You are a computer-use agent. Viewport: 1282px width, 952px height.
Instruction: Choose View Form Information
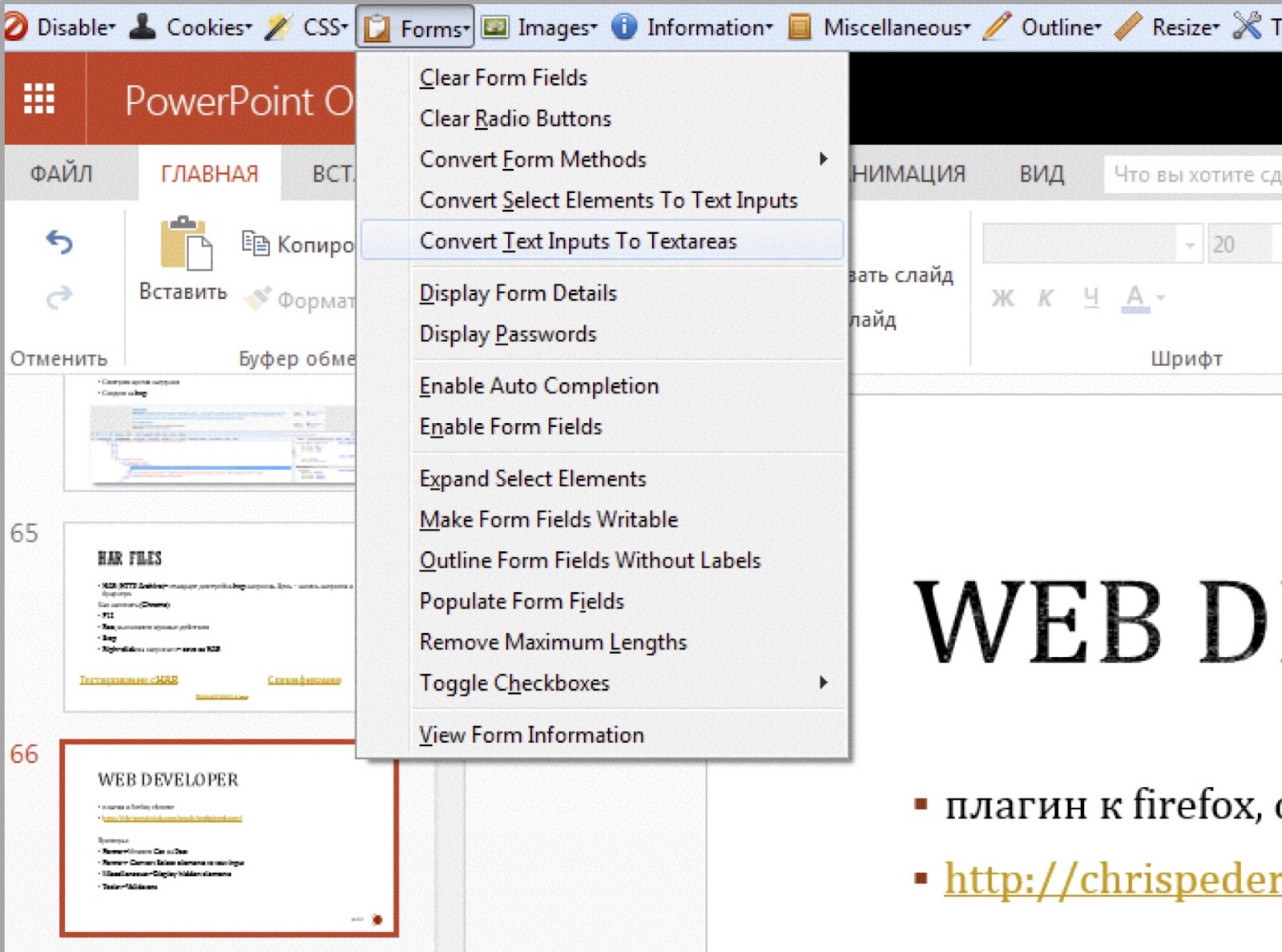click(603, 736)
